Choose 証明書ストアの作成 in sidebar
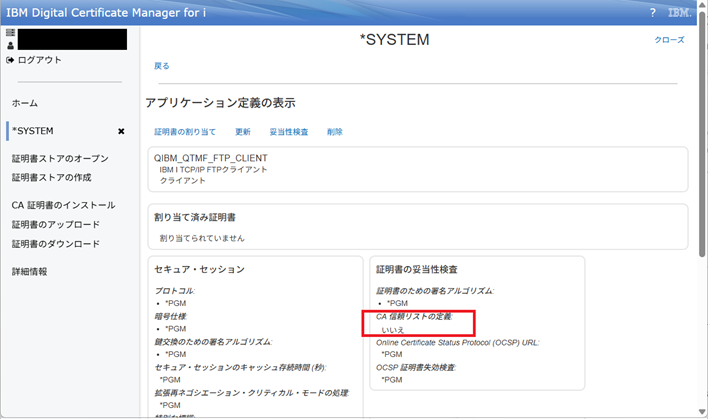Screen dimensions: 708x419 (51, 177)
